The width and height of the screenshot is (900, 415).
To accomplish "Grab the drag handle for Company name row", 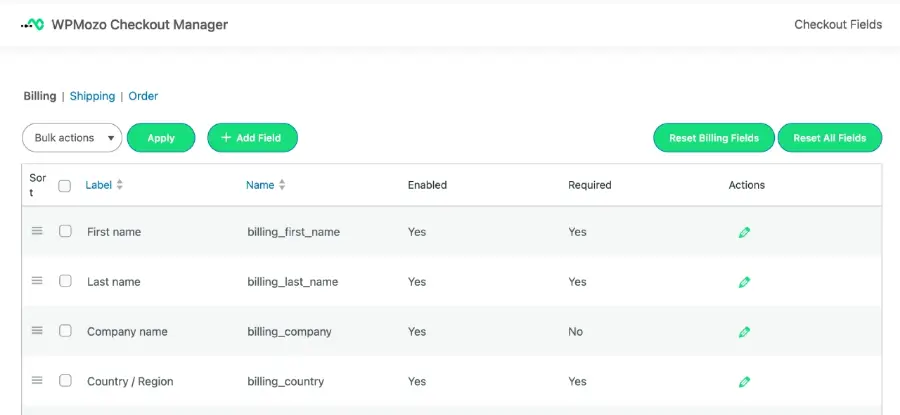I will [x=37, y=331].
